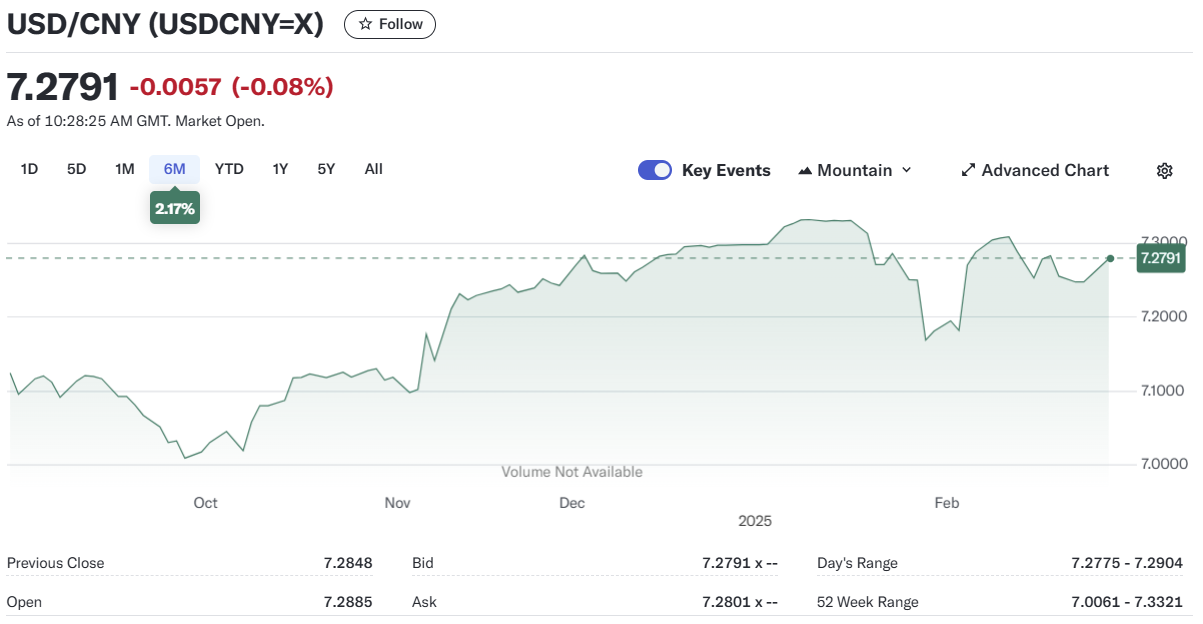This screenshot has width=1203, height=624.
Task: Click the 2.17% six-month change badge
Action: pyautogui.click(x=175, y=209)
